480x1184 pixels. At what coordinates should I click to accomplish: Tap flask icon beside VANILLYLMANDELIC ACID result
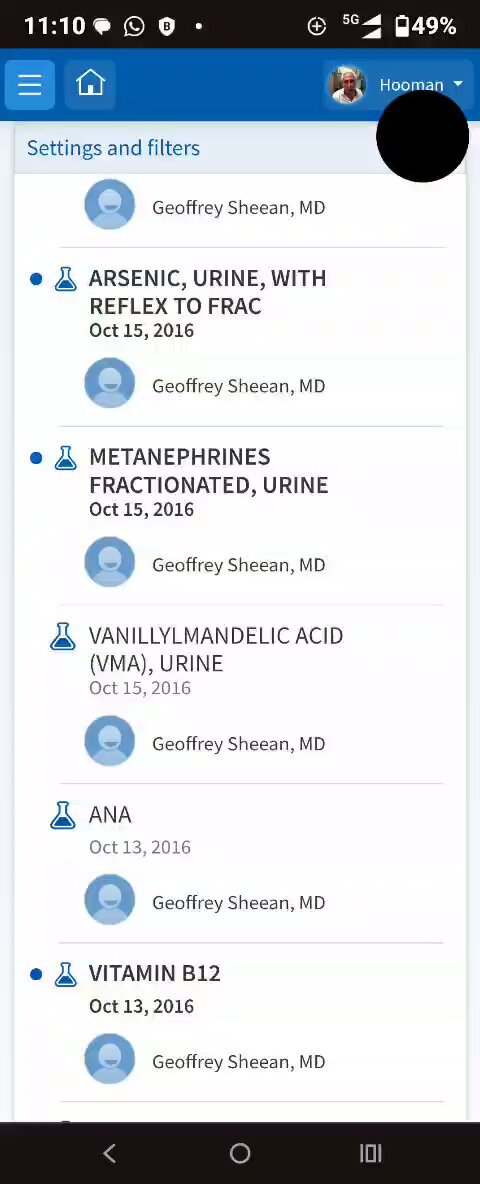63,637
